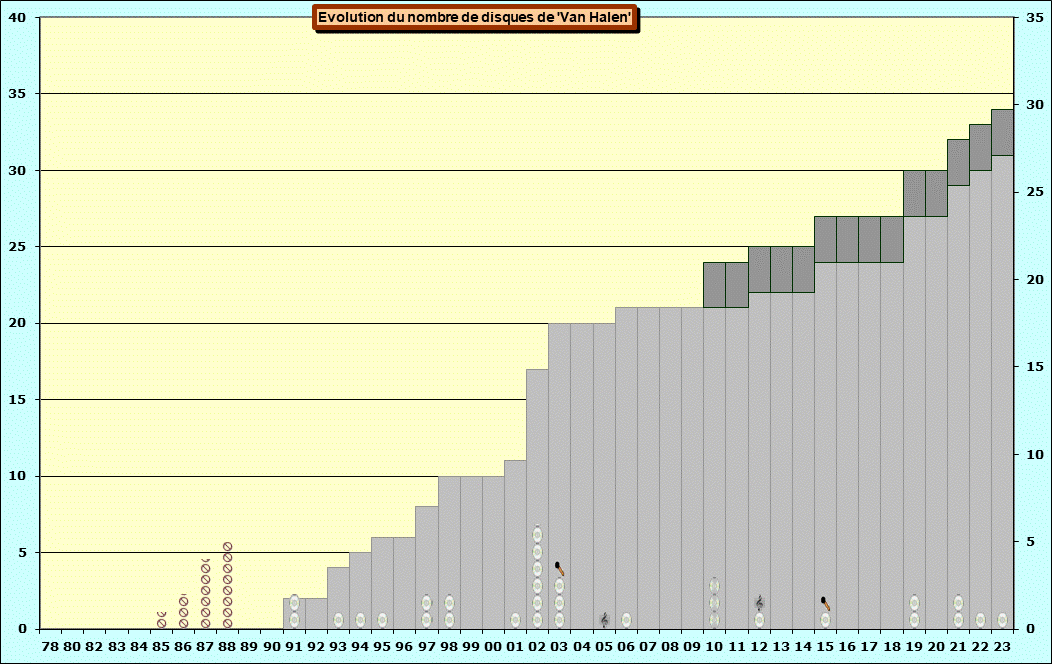The height and width of the screenshot is (664, 1052).
Task: Click the x-axis year label '00'
Action: point(493,647)
